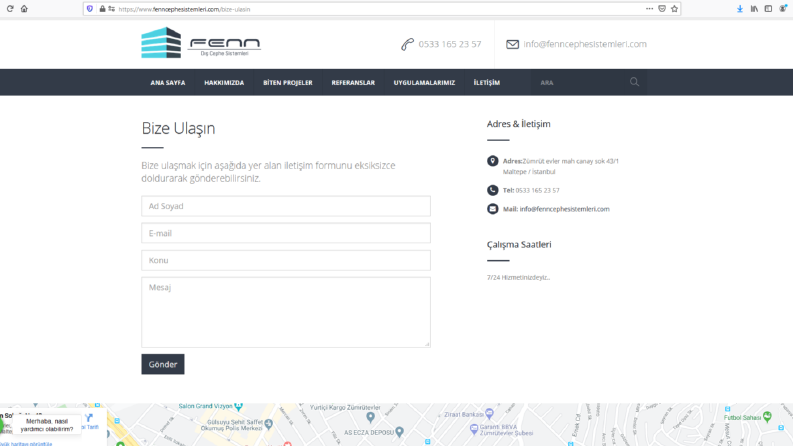Open HAKKIMIZDA menu item
This screenshot has height=446, width=793.
(x=224, y=82)
